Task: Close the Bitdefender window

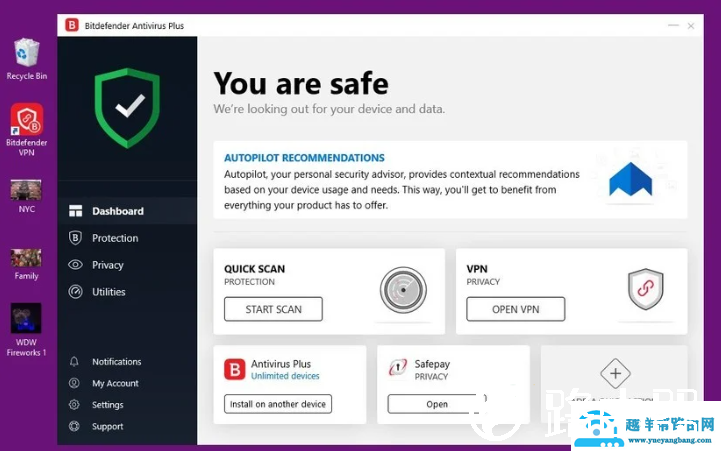Action: (691, 26)
